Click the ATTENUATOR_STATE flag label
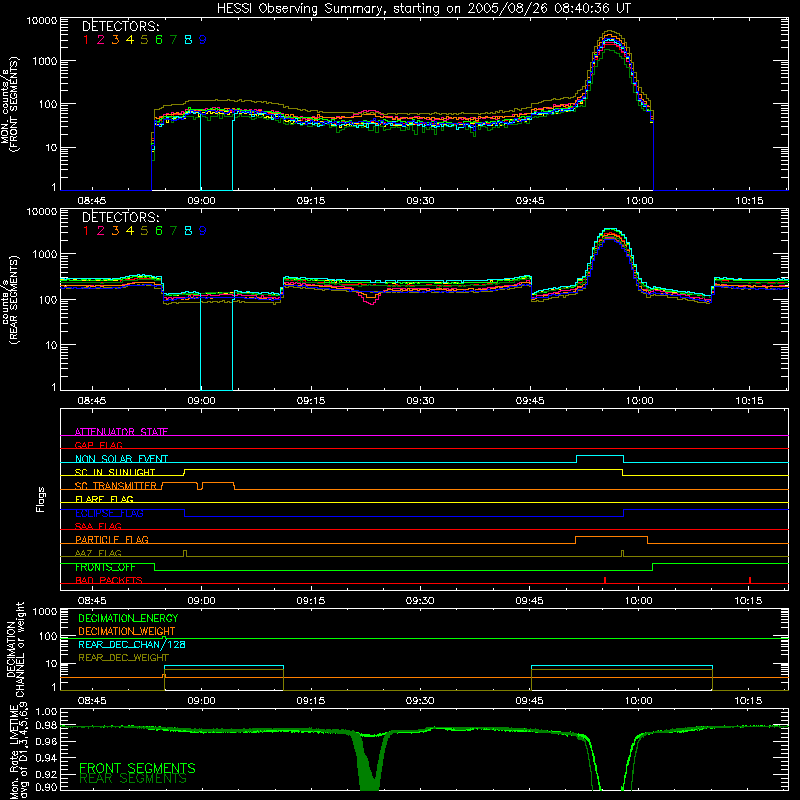800x800 pixels. point(121,432)
